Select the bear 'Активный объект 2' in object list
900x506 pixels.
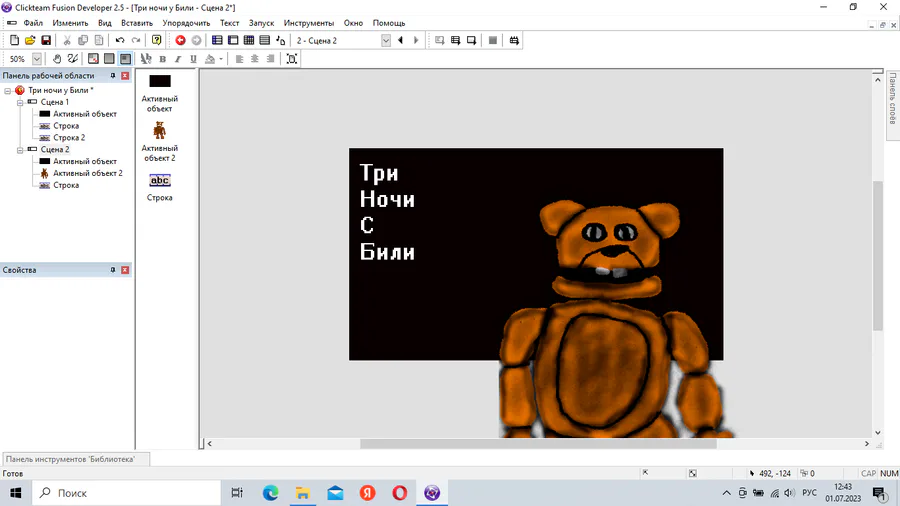pyautogui.click(x=160, y=141)
